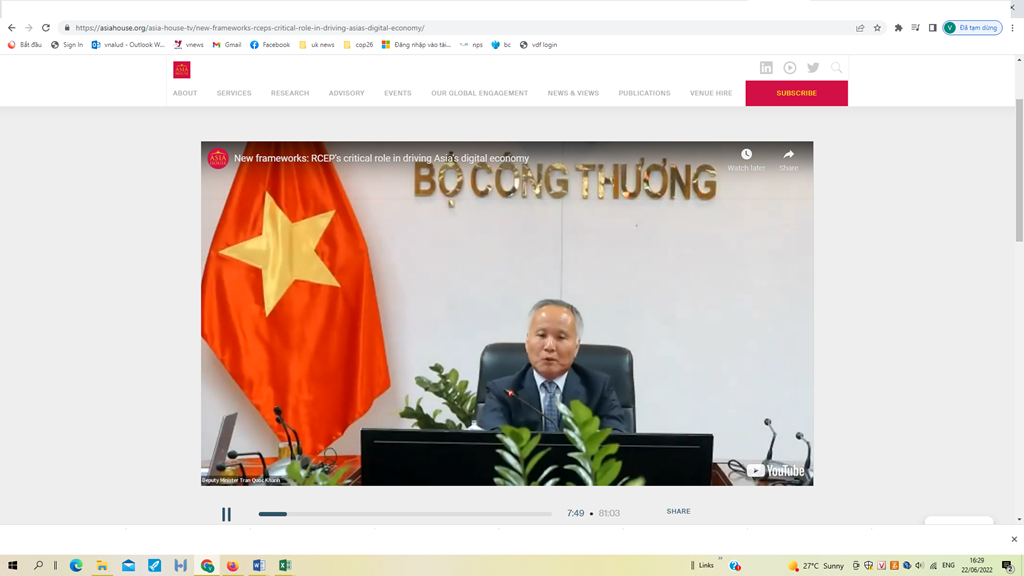
Task: Go to News & Views section
Action: [573, 93]
